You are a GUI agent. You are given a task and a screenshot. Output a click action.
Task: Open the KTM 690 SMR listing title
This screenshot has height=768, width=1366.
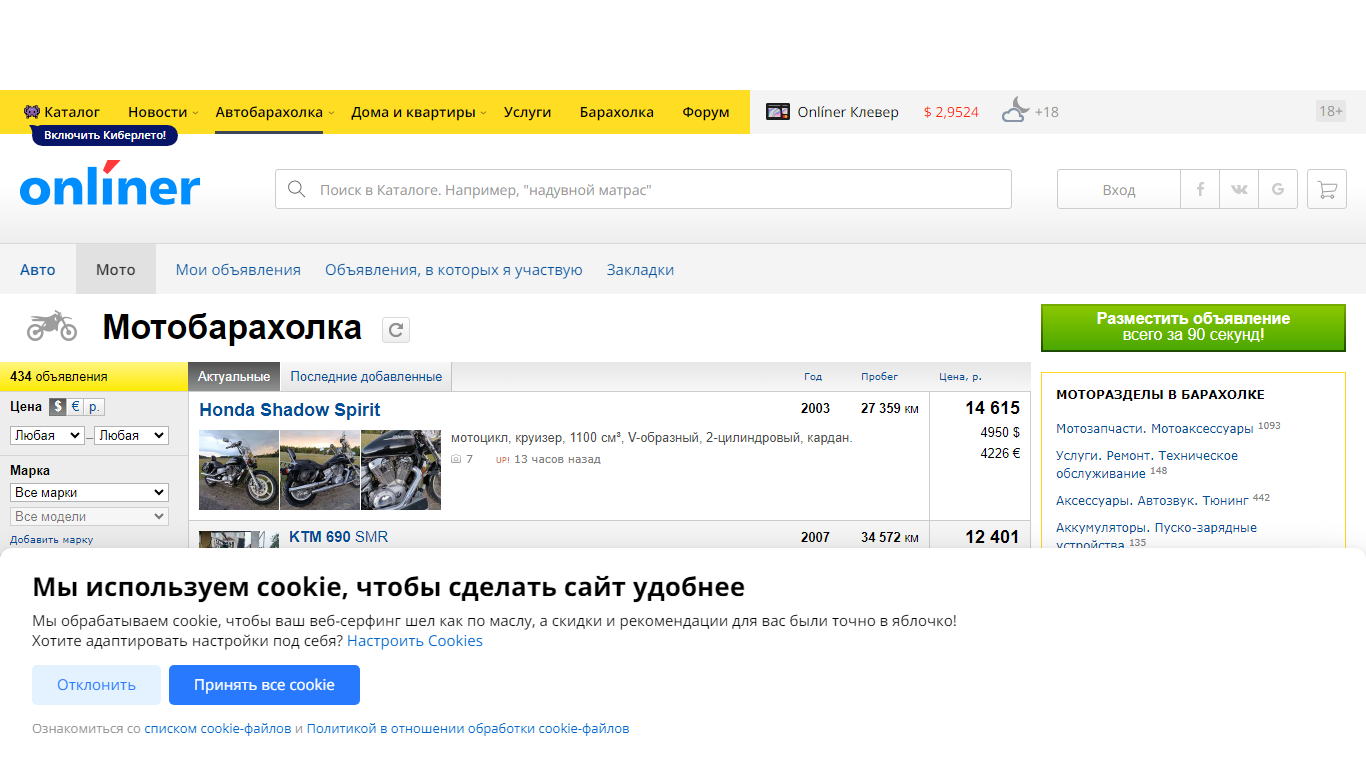tap(338, 537)
